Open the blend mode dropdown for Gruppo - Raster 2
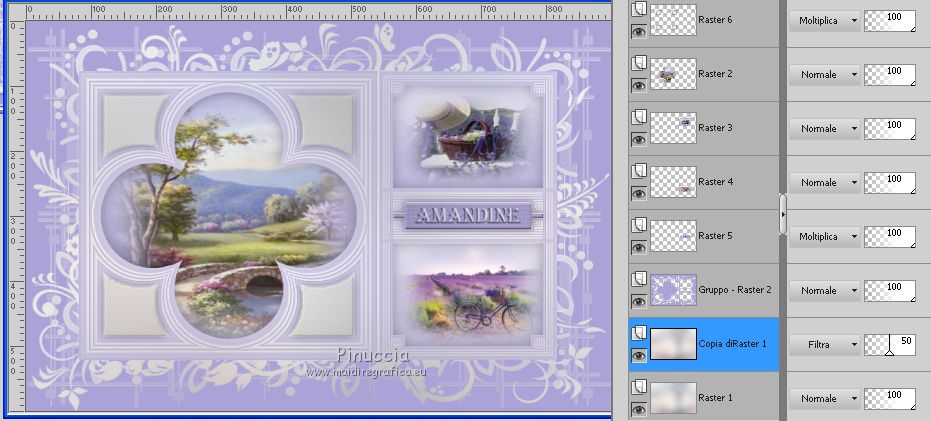The width and height of the screenshot is (931, 421). (x=824, y=291)
